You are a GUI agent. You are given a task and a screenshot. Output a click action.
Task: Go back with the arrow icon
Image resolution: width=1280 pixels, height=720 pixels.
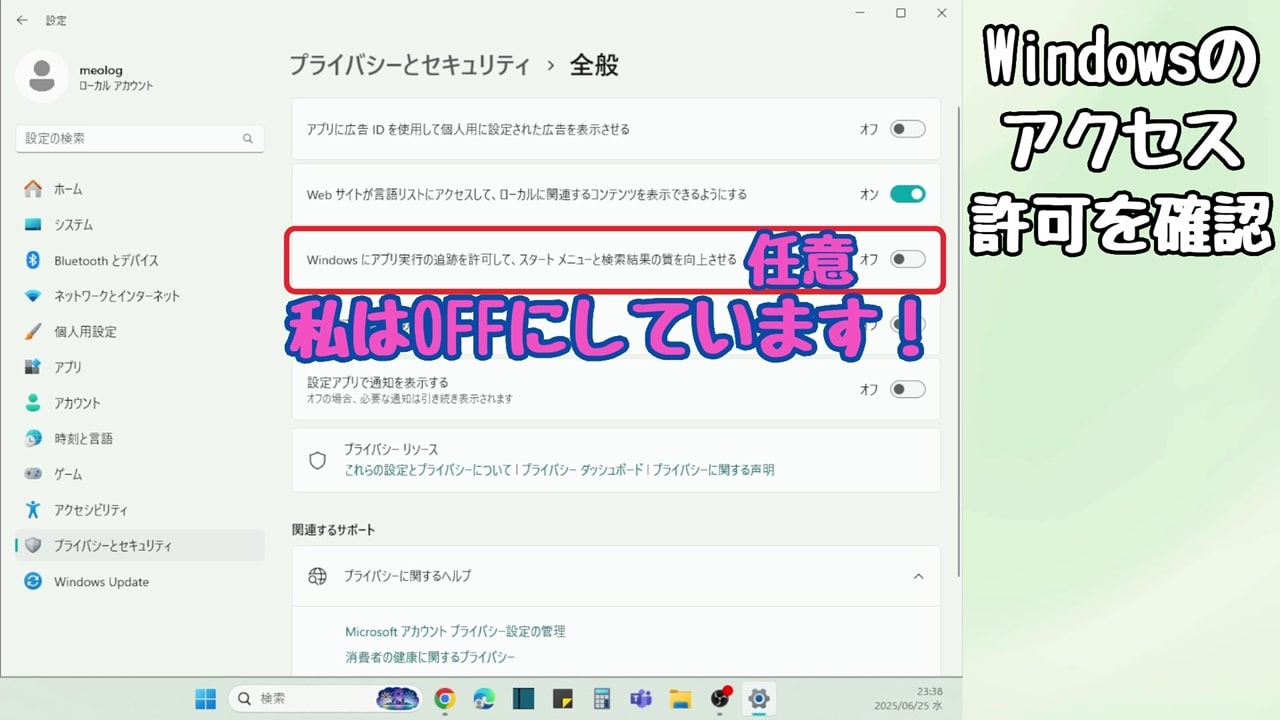(x=22, y=20)
